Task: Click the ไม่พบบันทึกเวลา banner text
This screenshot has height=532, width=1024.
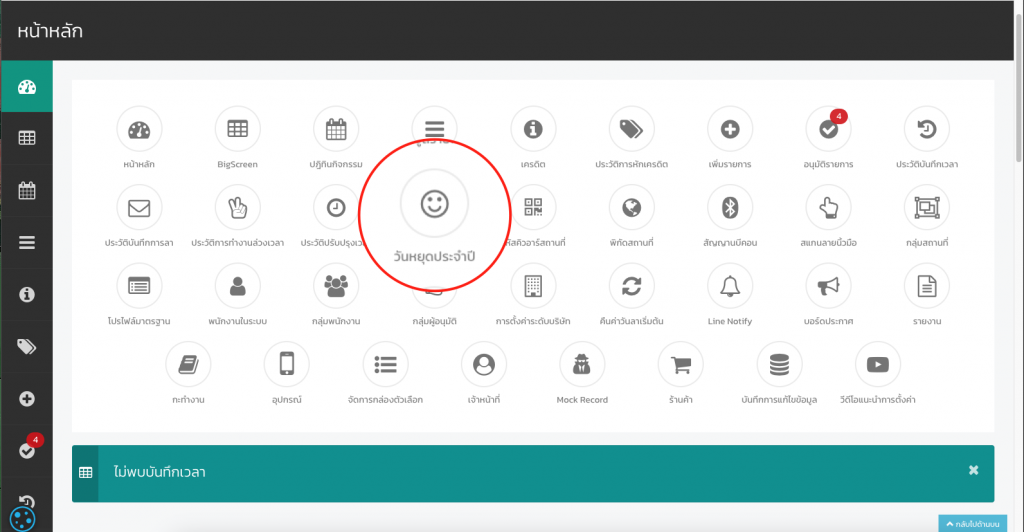Action: (159, 472)
